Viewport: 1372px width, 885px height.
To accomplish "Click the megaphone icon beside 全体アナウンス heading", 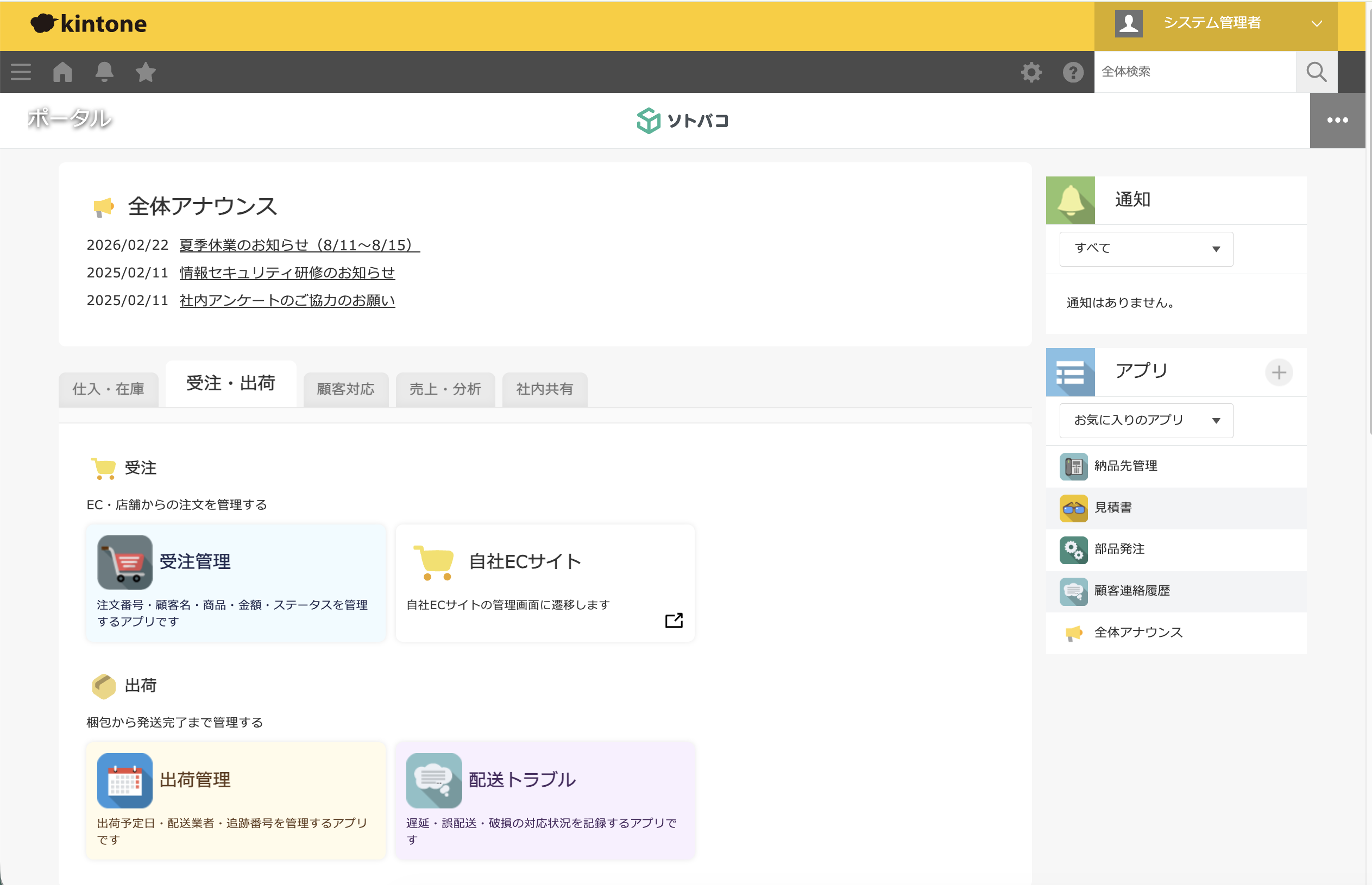I will click(103, 207).
